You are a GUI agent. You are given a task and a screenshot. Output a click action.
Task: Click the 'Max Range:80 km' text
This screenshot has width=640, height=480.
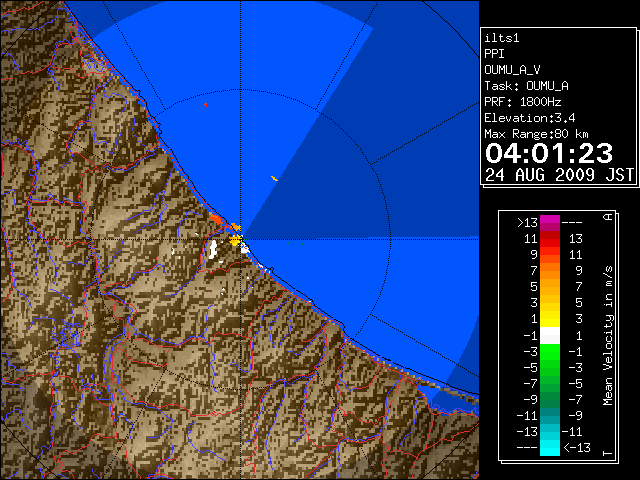[x=536, y=134]
